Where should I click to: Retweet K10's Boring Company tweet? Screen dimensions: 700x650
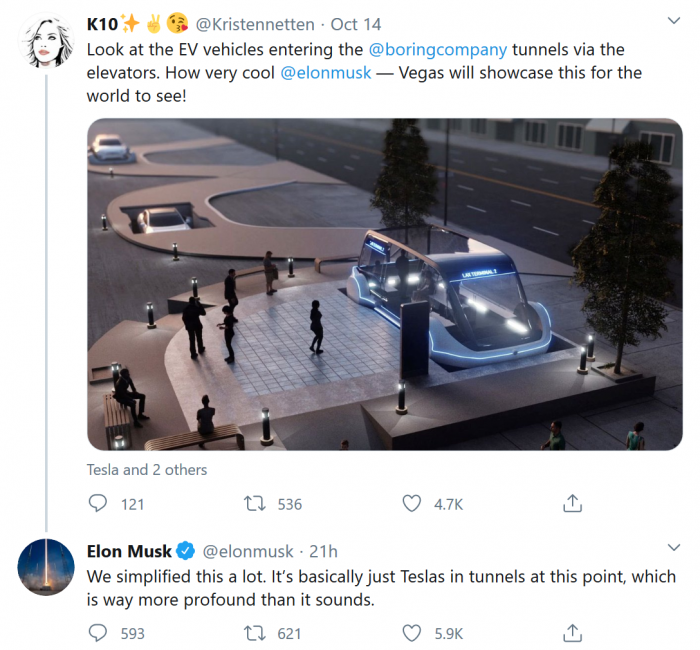coord(255,504)
